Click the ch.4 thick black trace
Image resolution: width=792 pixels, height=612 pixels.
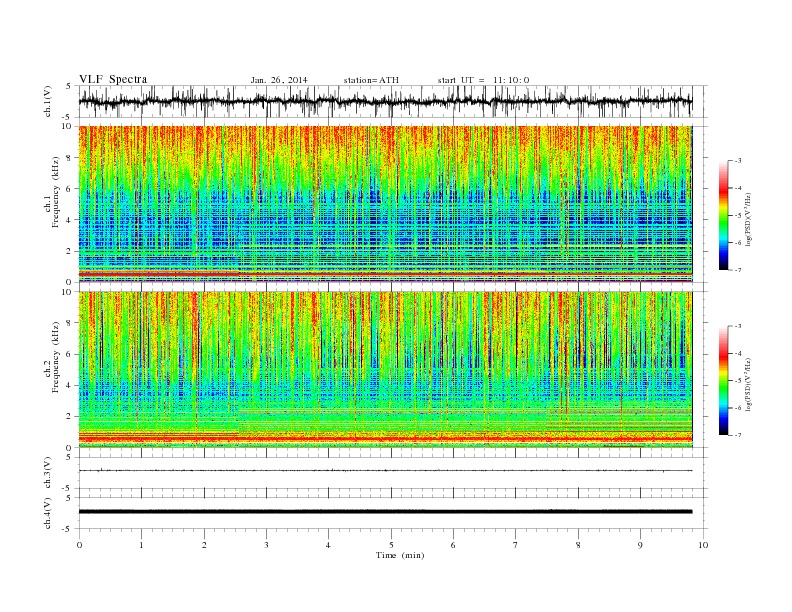pyautogui.click(x=385, y=512)
